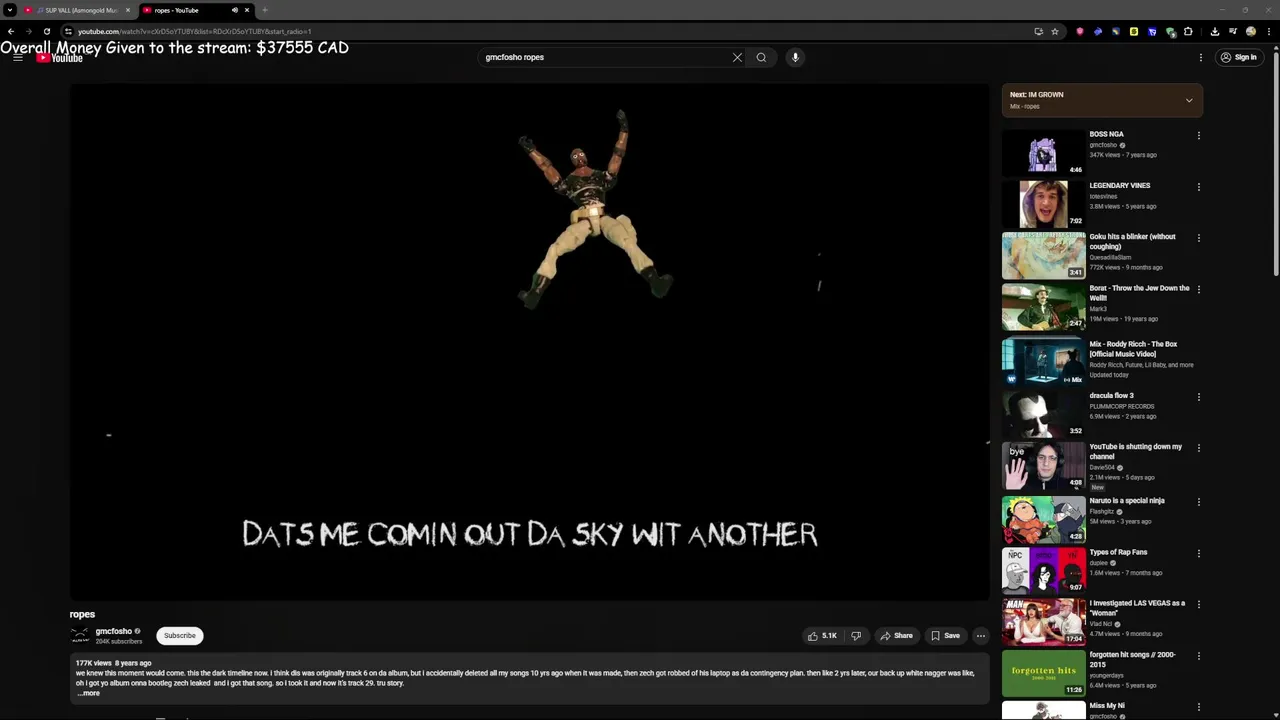
Task: Switch to SUP YALL Asmongold tab
Action: (76, 10)
